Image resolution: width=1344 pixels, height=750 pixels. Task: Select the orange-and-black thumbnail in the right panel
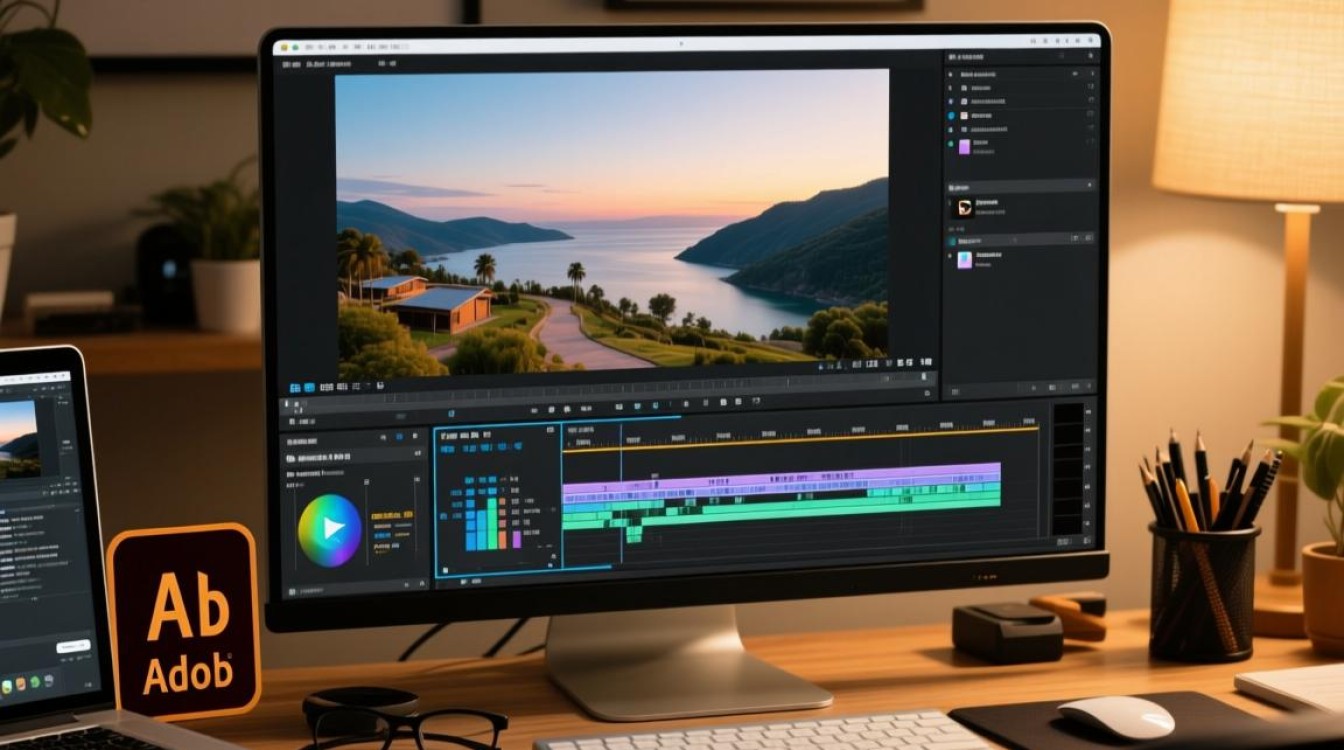coord(964,208)
